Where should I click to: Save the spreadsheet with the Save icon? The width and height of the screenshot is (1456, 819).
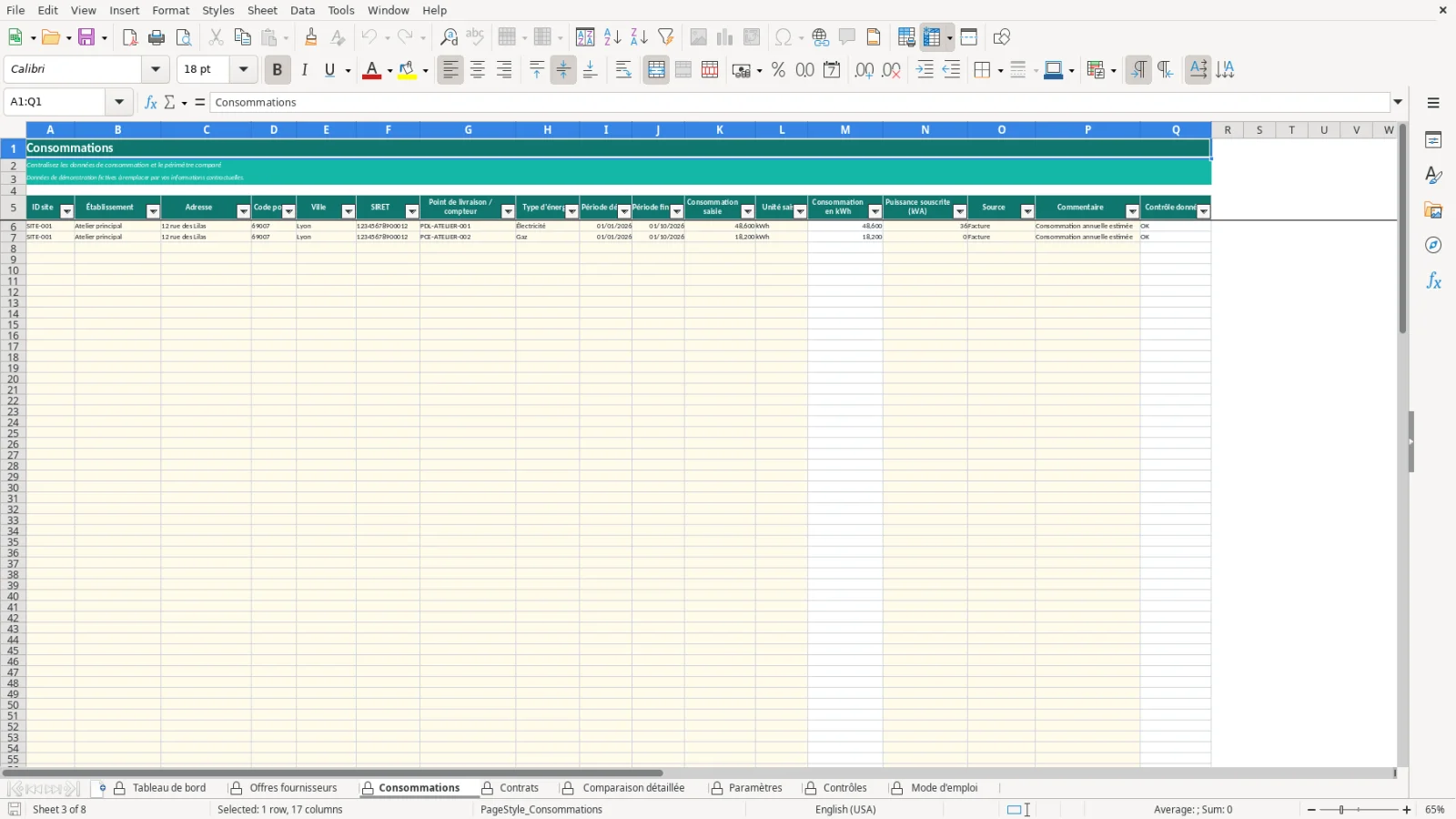click(x=87, y=37)
